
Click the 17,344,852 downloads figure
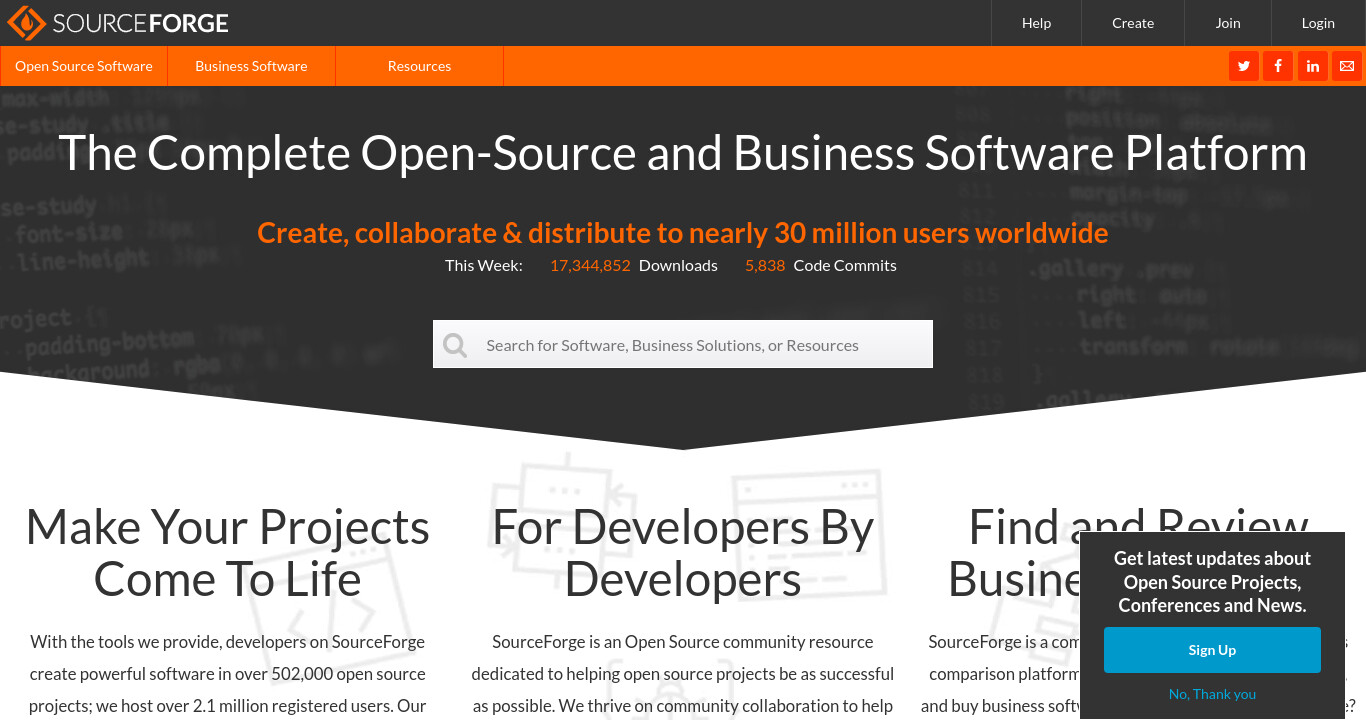point(590,265)
